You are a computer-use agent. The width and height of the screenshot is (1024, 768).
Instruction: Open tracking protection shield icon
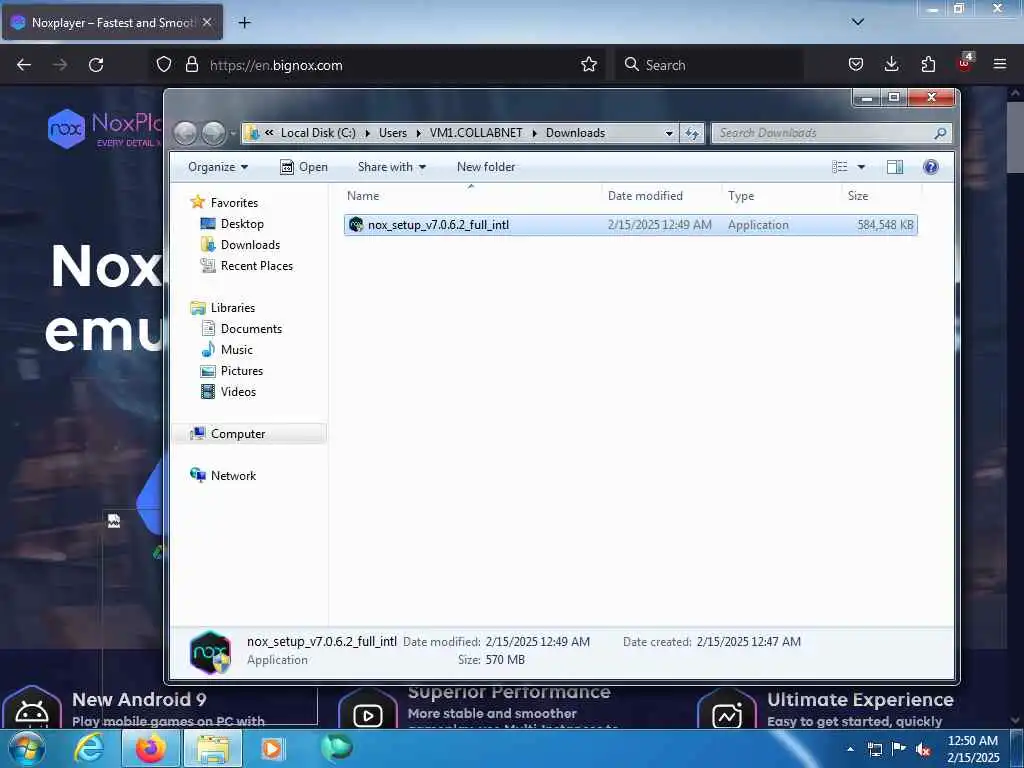164,65
